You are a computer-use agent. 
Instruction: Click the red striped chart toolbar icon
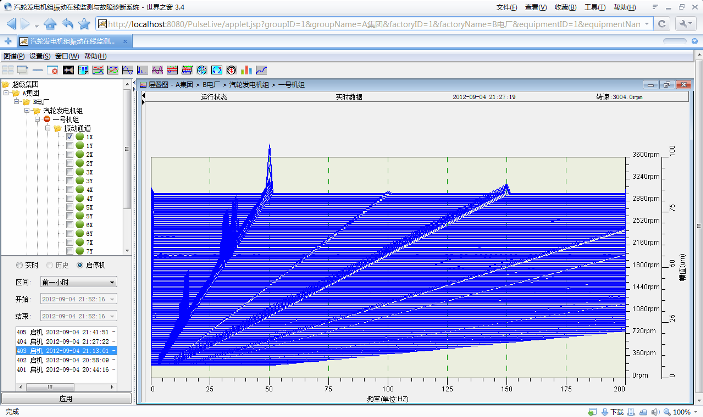click(x=172, y=70)
